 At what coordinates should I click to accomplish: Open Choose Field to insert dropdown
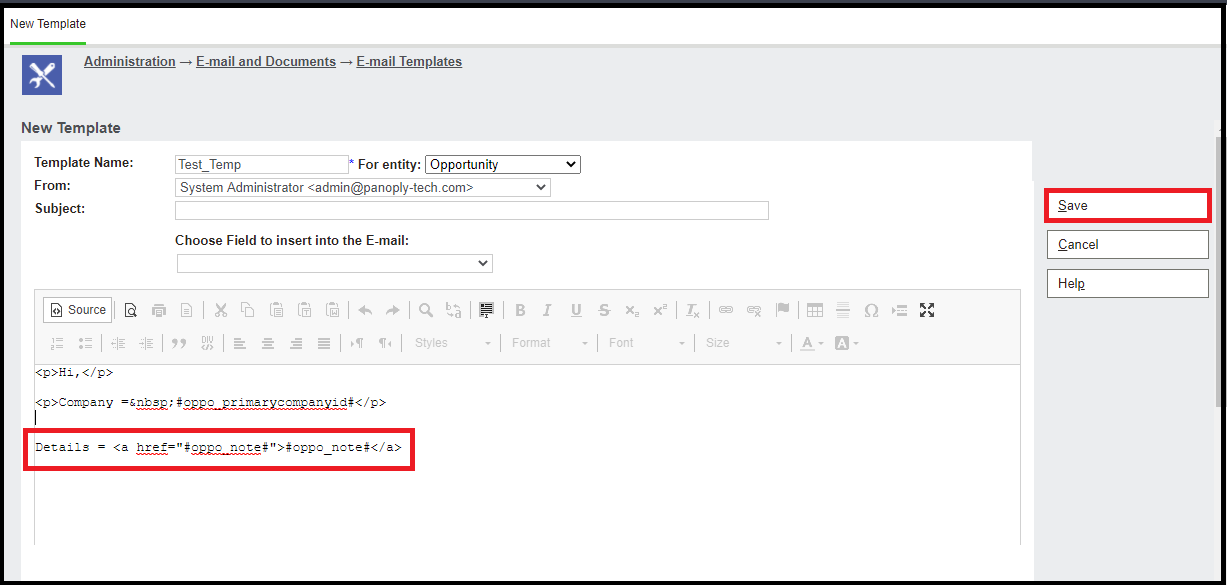point(335,263)
